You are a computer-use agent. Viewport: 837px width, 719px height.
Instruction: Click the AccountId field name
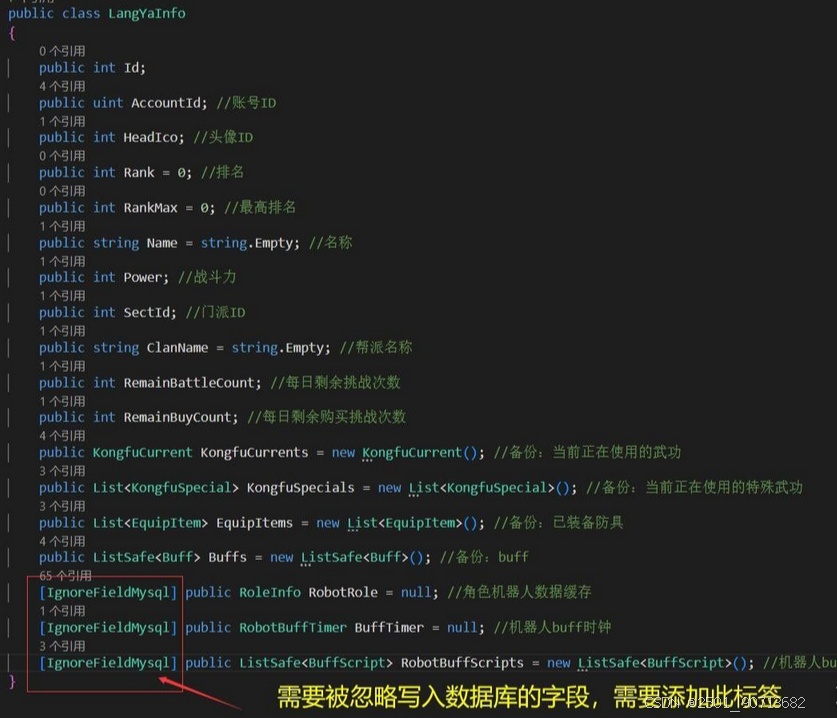click(166, 102)
